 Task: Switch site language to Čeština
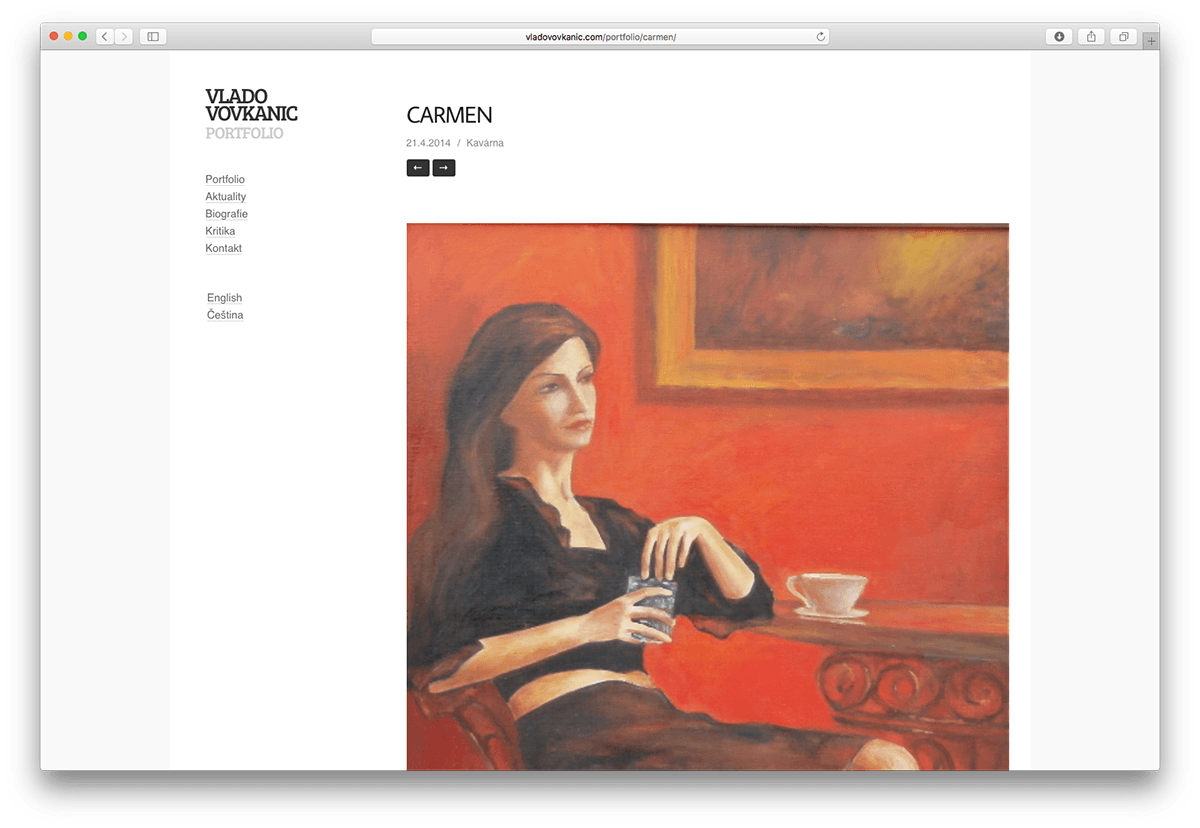pos(225,315)
